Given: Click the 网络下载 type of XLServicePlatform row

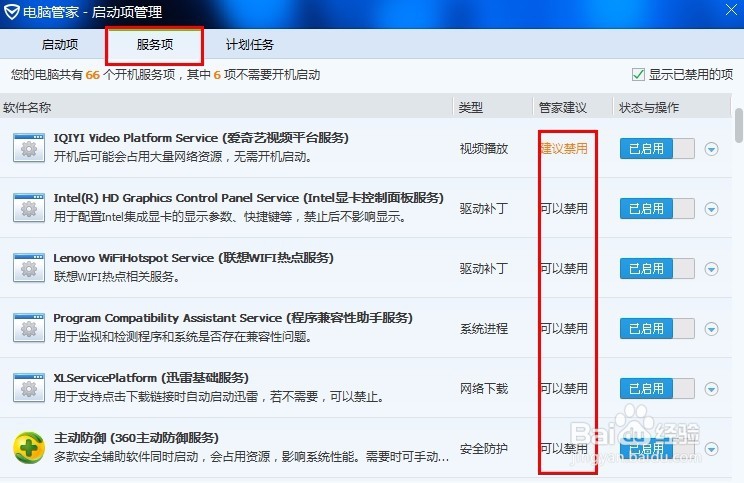Looking at the screenshot, I should (484, 389).
